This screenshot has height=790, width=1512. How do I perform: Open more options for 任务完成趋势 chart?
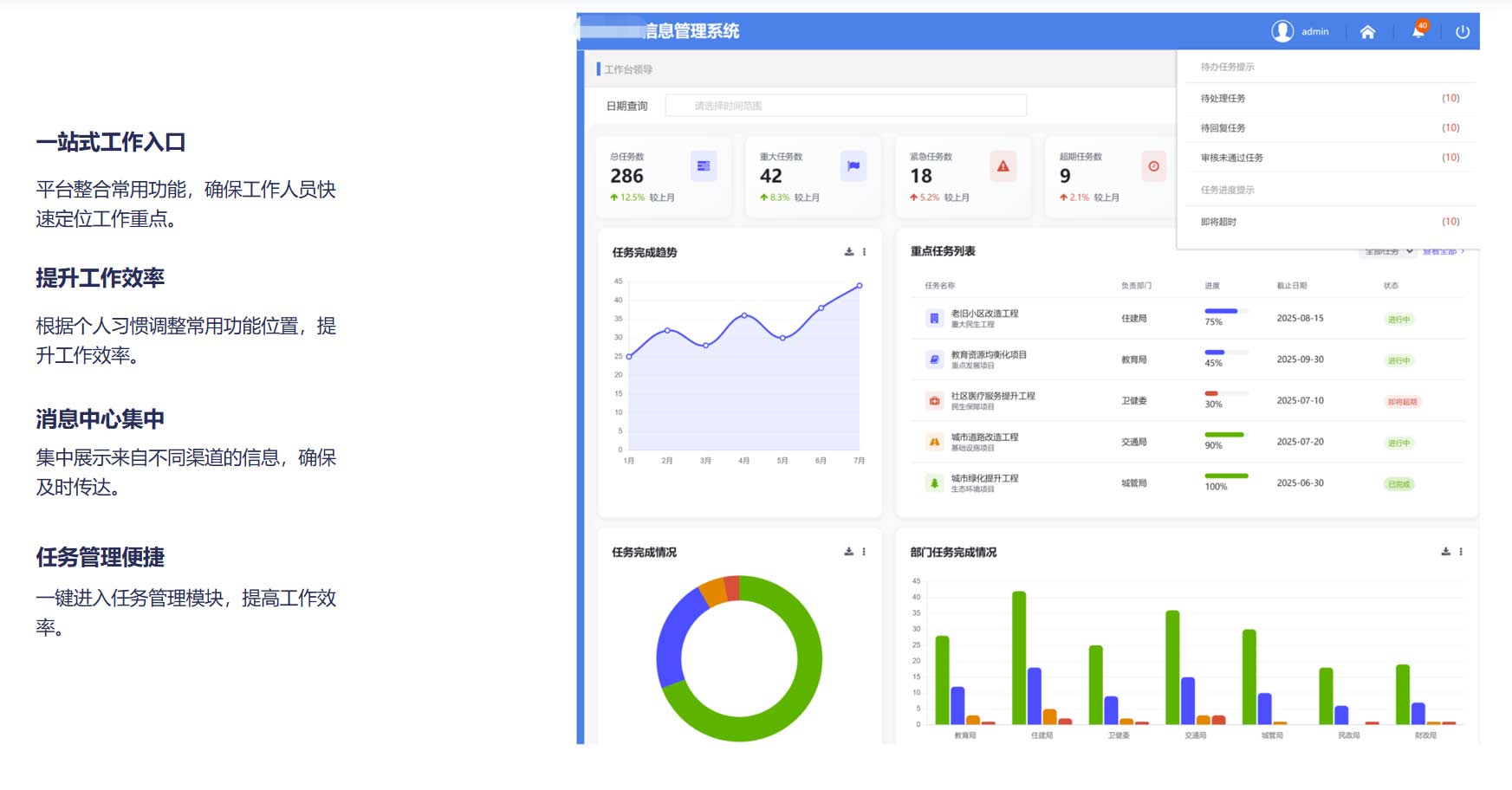(864, 252)
